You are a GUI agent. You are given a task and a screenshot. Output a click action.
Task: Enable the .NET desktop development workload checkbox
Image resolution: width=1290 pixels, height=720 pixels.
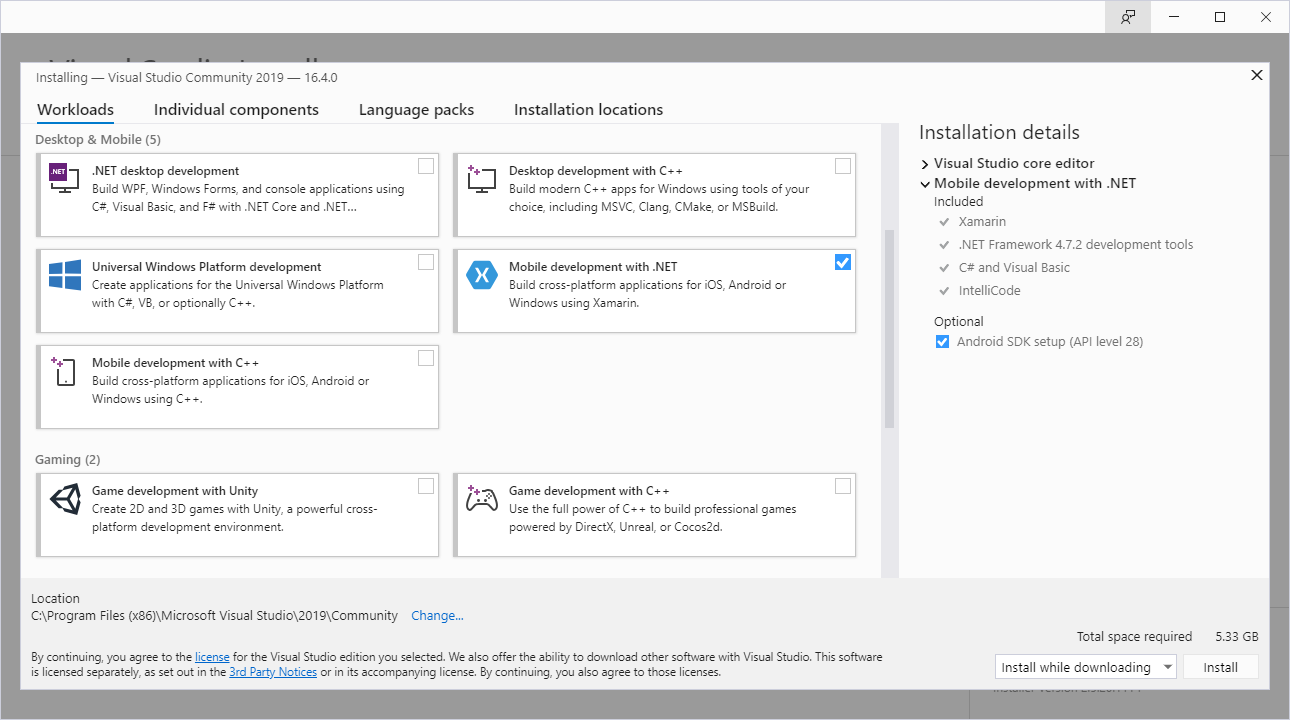point(426,166)
